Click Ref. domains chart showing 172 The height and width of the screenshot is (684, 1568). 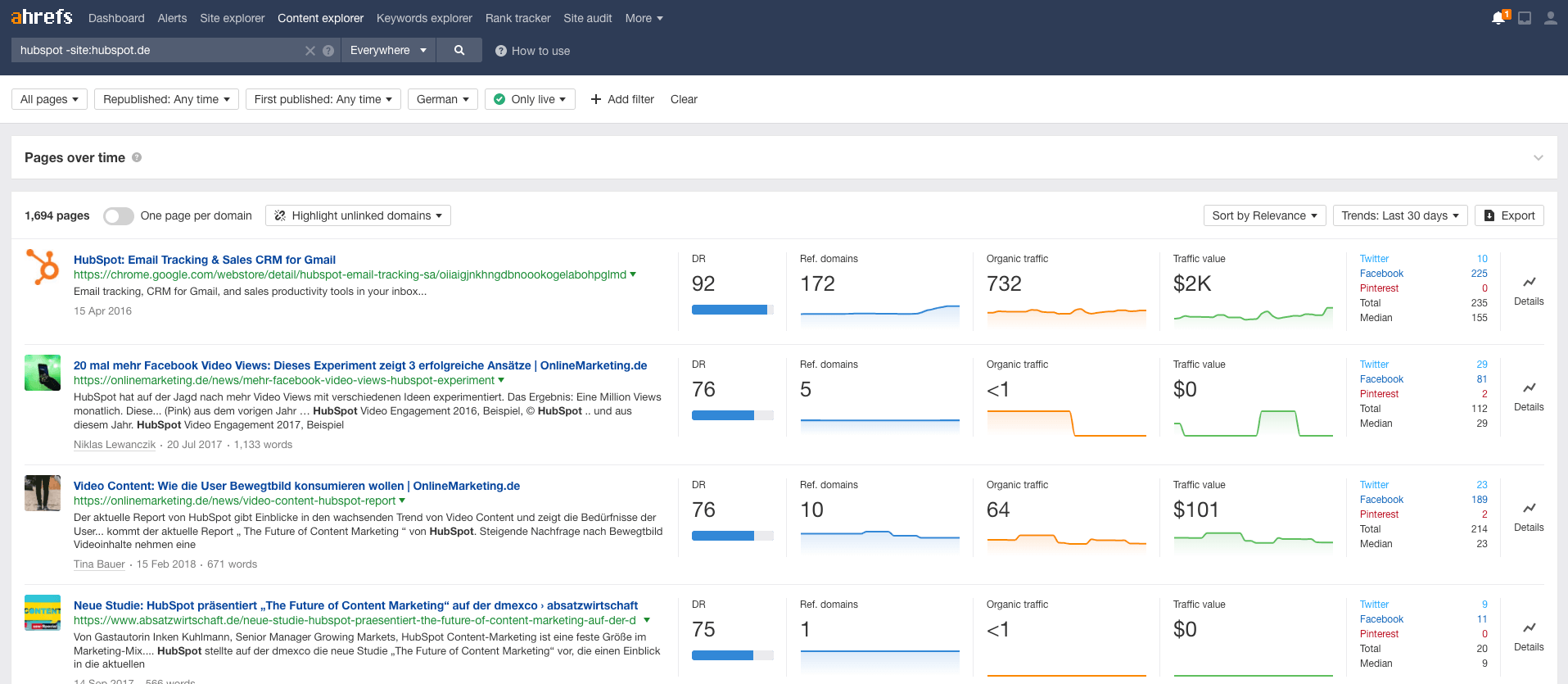879,315
